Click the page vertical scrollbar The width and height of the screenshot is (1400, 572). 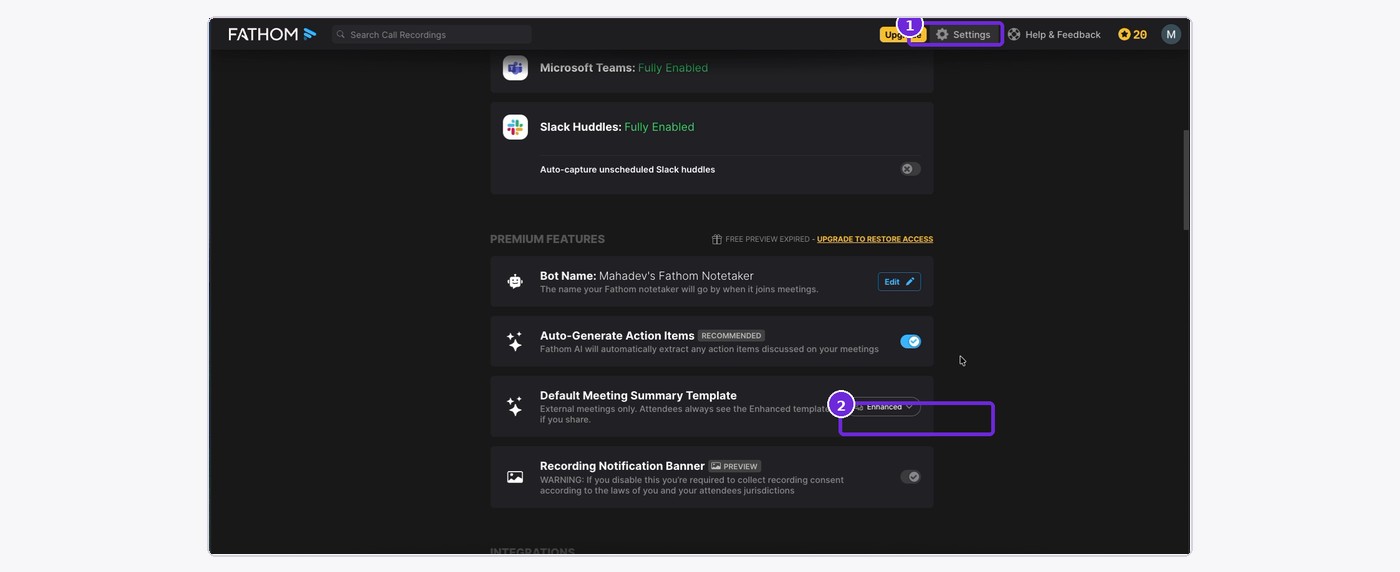(1187, 180)
